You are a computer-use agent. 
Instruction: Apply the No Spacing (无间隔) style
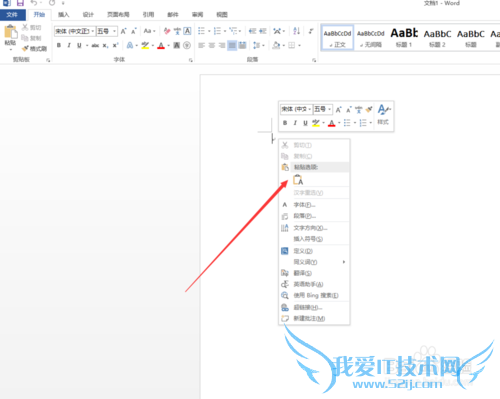click(371, 38)
